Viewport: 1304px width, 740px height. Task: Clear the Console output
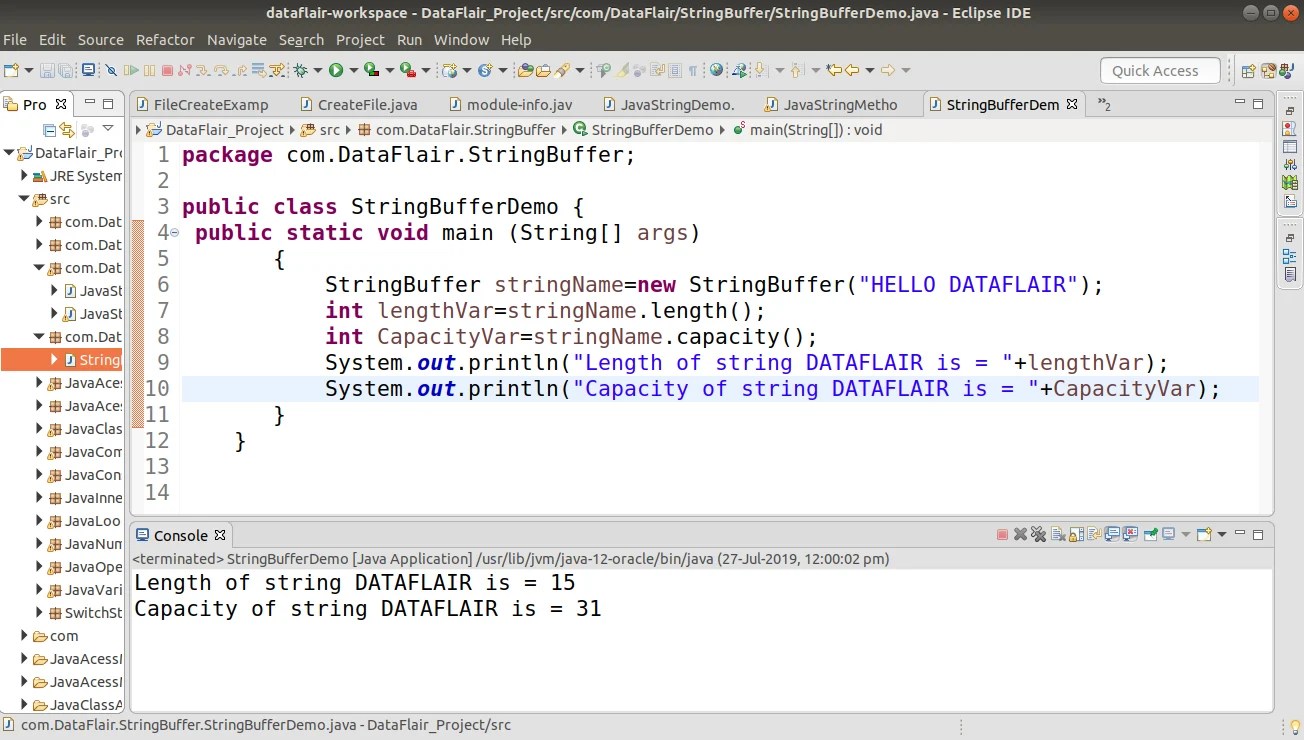[1058, 534]
